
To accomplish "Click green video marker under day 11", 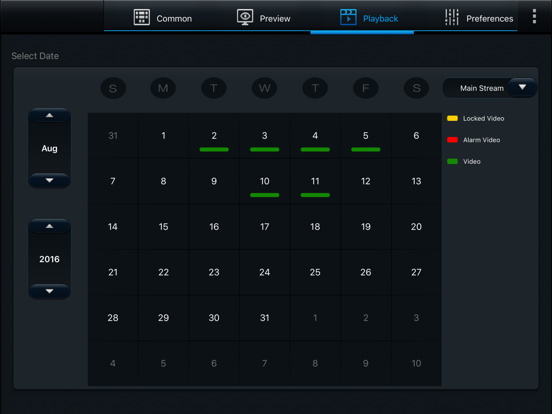I will click(315, 195).
